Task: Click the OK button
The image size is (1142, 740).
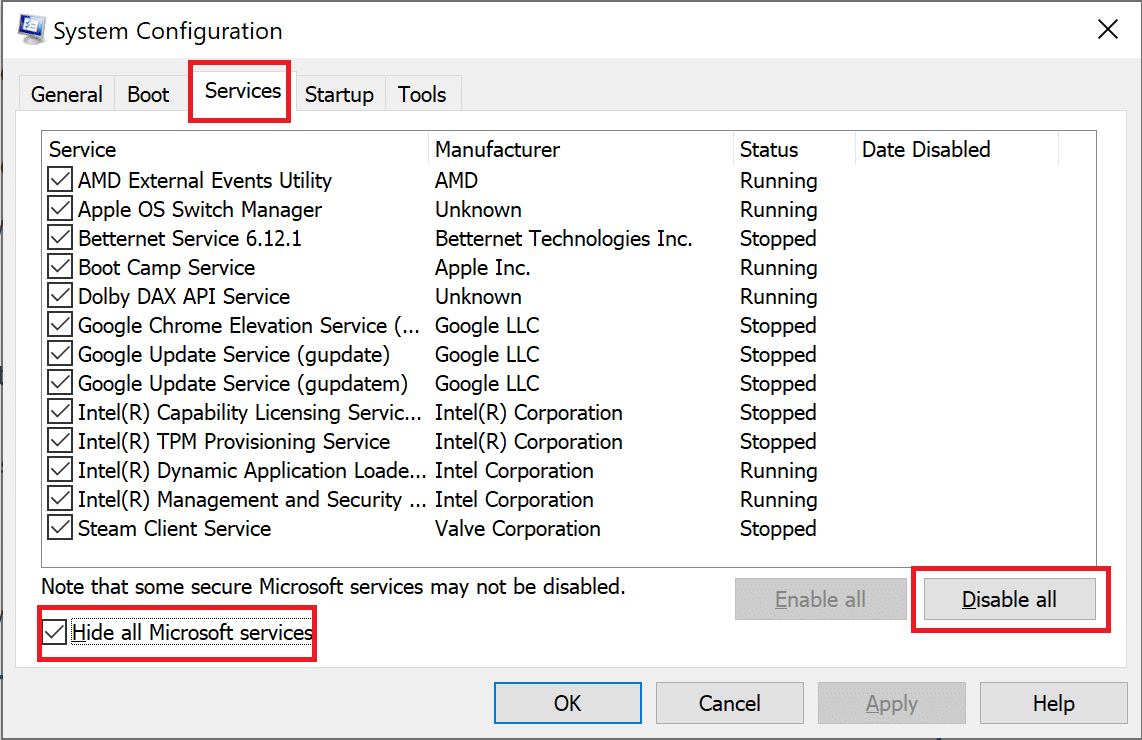Action: [567, 704]
